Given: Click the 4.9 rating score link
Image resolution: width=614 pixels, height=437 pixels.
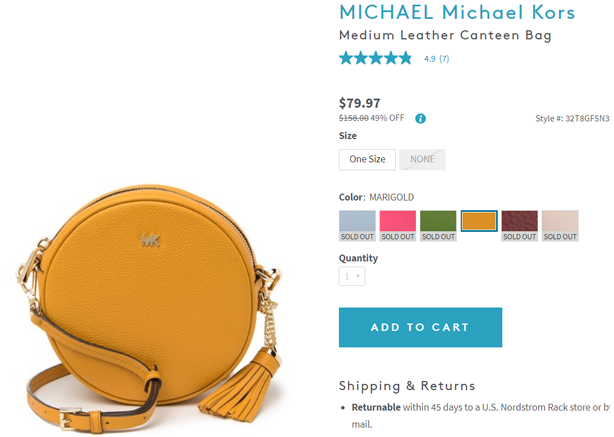Looking at the screenshot, I should (430, 59).
